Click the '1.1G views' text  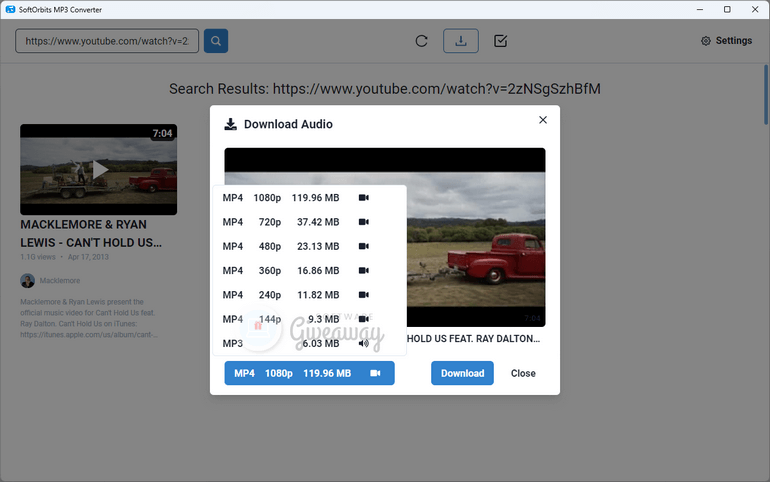(x=38, y=257)
